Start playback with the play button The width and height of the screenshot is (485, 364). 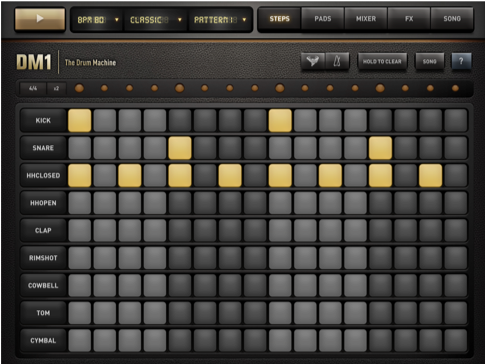pos(40,19)
